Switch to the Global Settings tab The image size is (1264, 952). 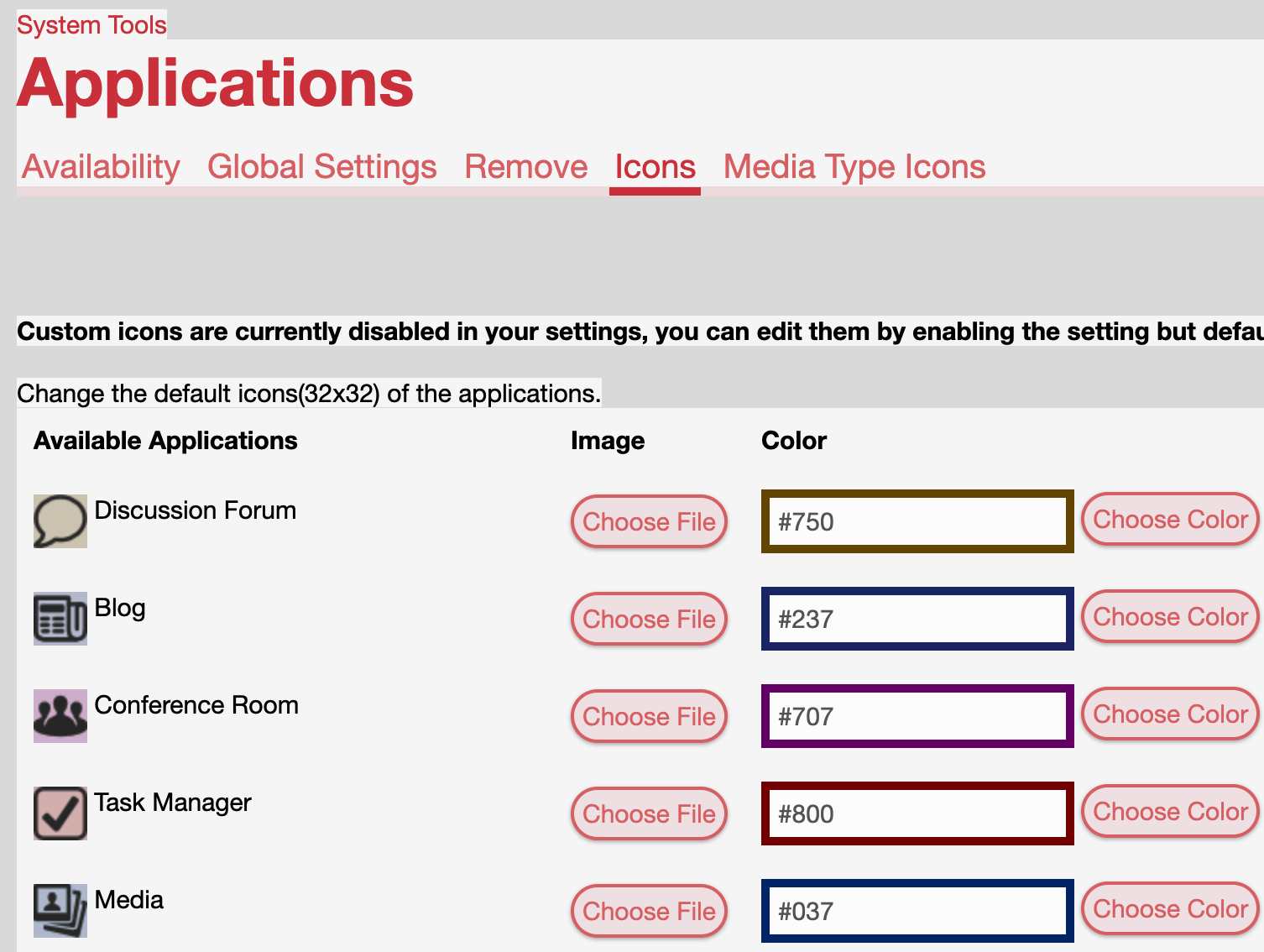pos(322,167)
